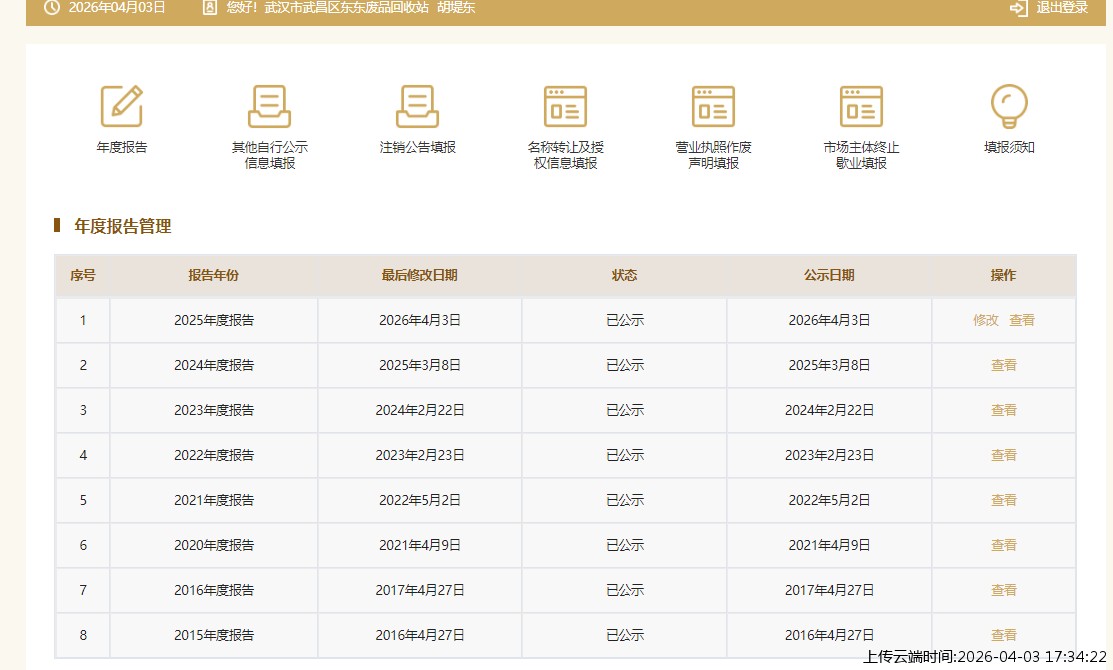Open 查看 link for 2023年度报告

tap(1004, 411)
